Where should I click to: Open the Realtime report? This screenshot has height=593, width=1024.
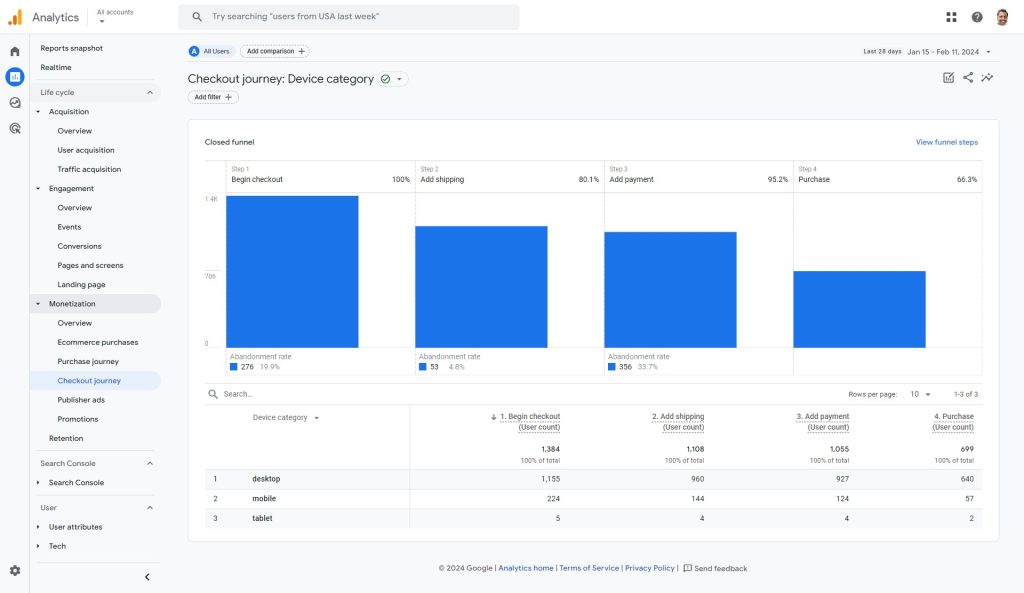click(56, 67)
